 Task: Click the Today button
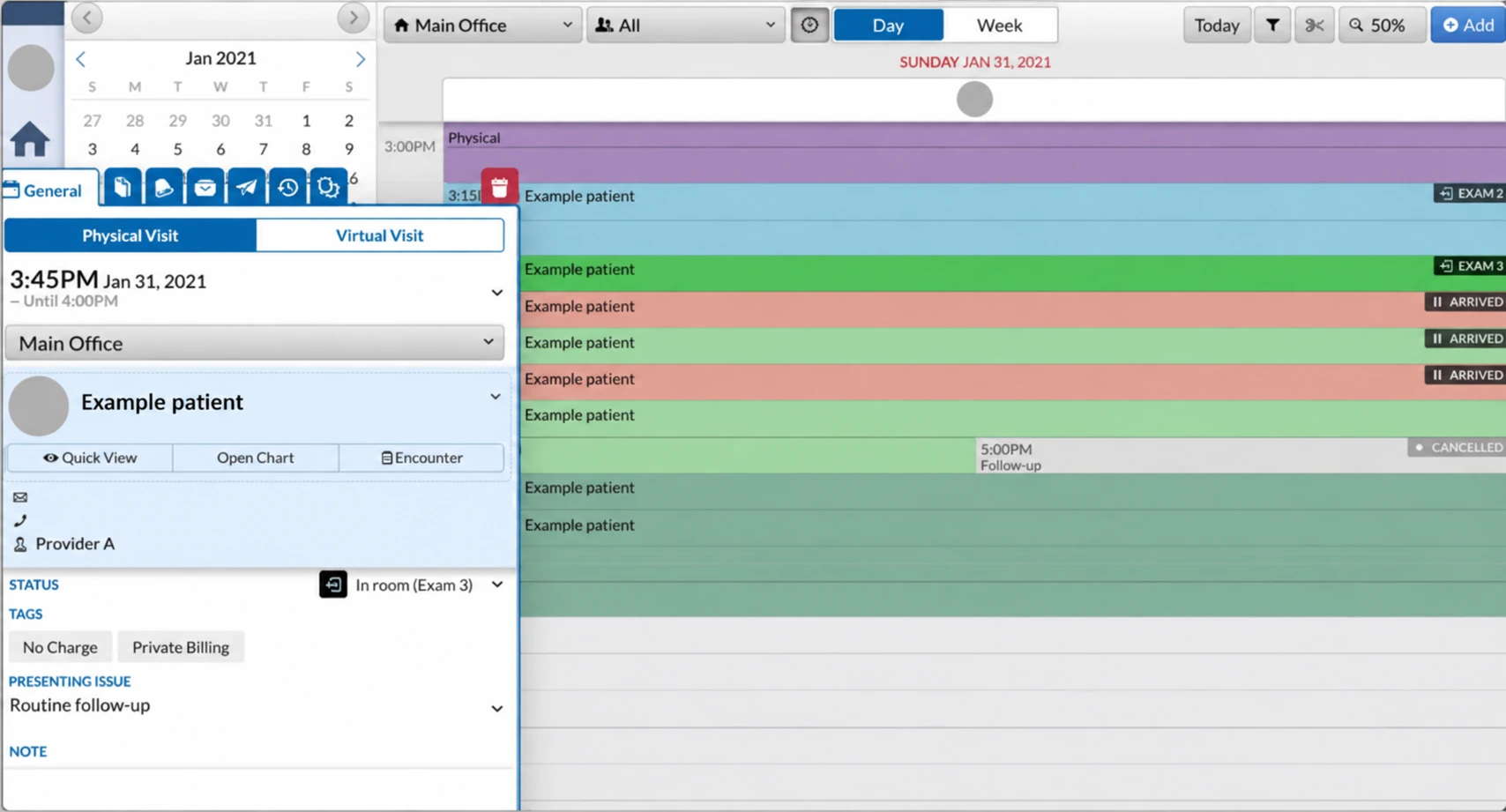point(1217,25)
